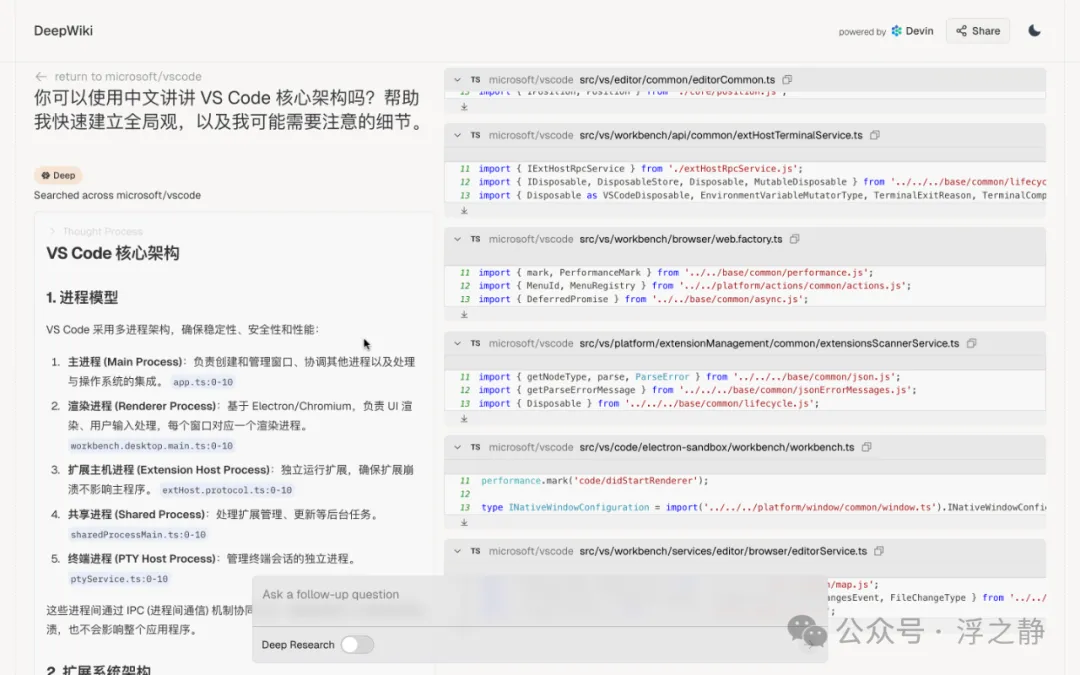Open extHostTerminalService.ts file path text
Screen dimensions: 1080x675
click(x=720, y=136)
